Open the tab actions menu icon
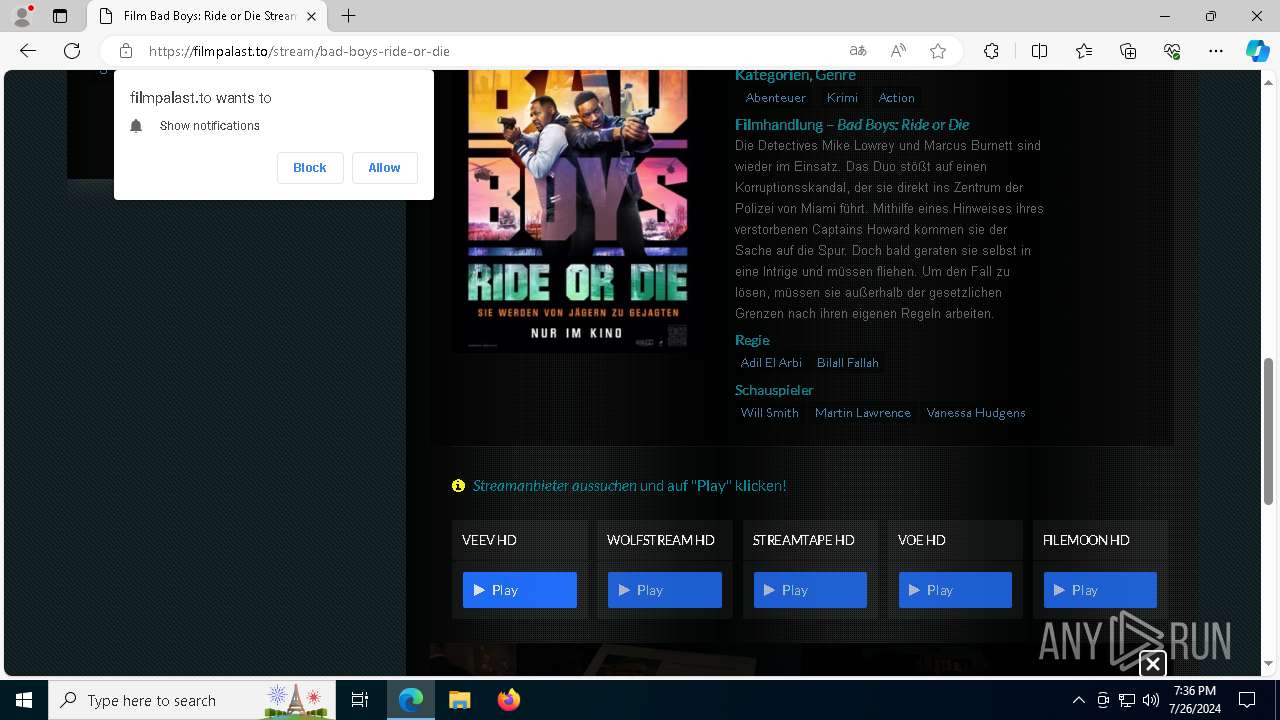The height and width of the screenshot is (720, 1280). pyautogui.click(x=60, y=16)
